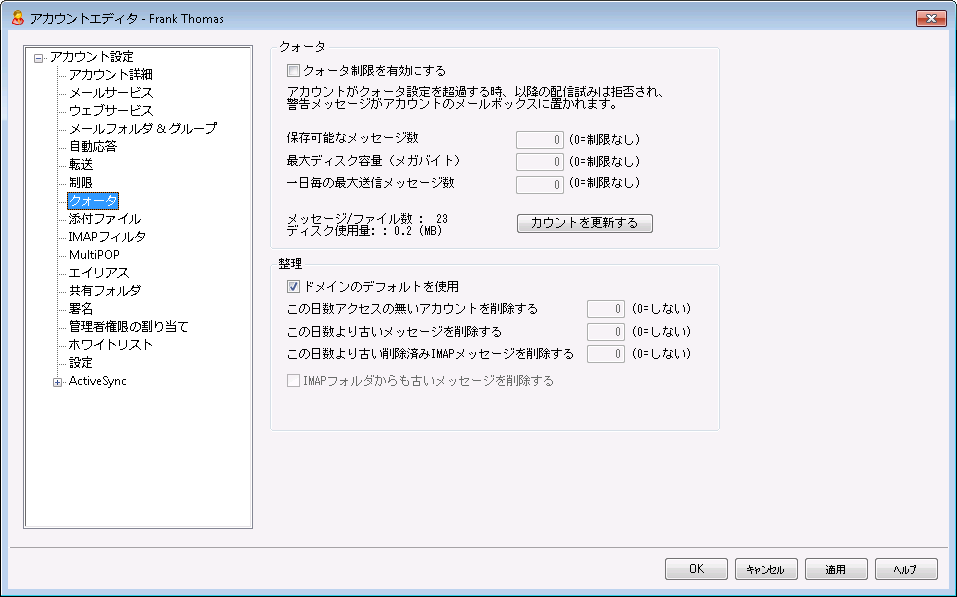
Task: Click 最大ディスク容量 input field
Action: coord(540,162)
